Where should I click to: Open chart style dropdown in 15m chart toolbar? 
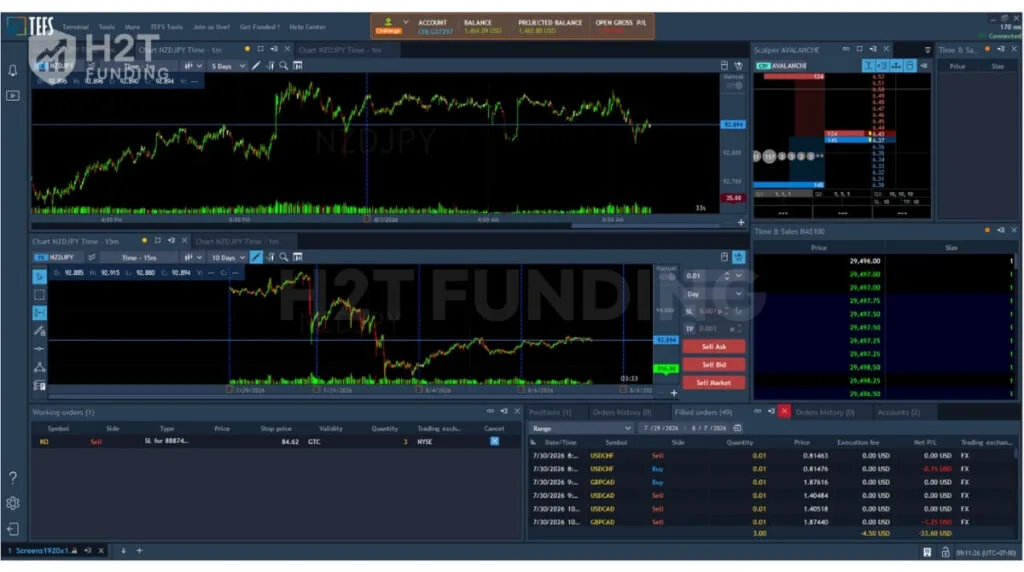pyautogui.click(x=193, y=258)
